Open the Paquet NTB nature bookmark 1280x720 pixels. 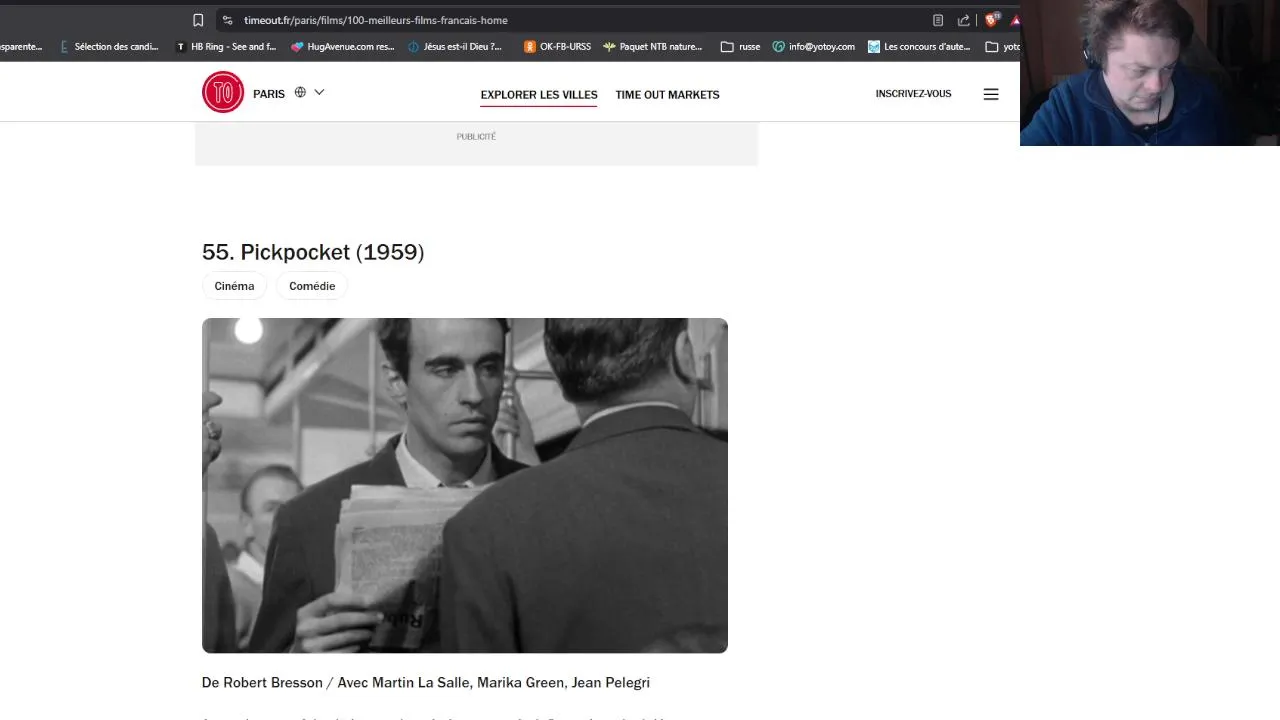coord(653,46)
